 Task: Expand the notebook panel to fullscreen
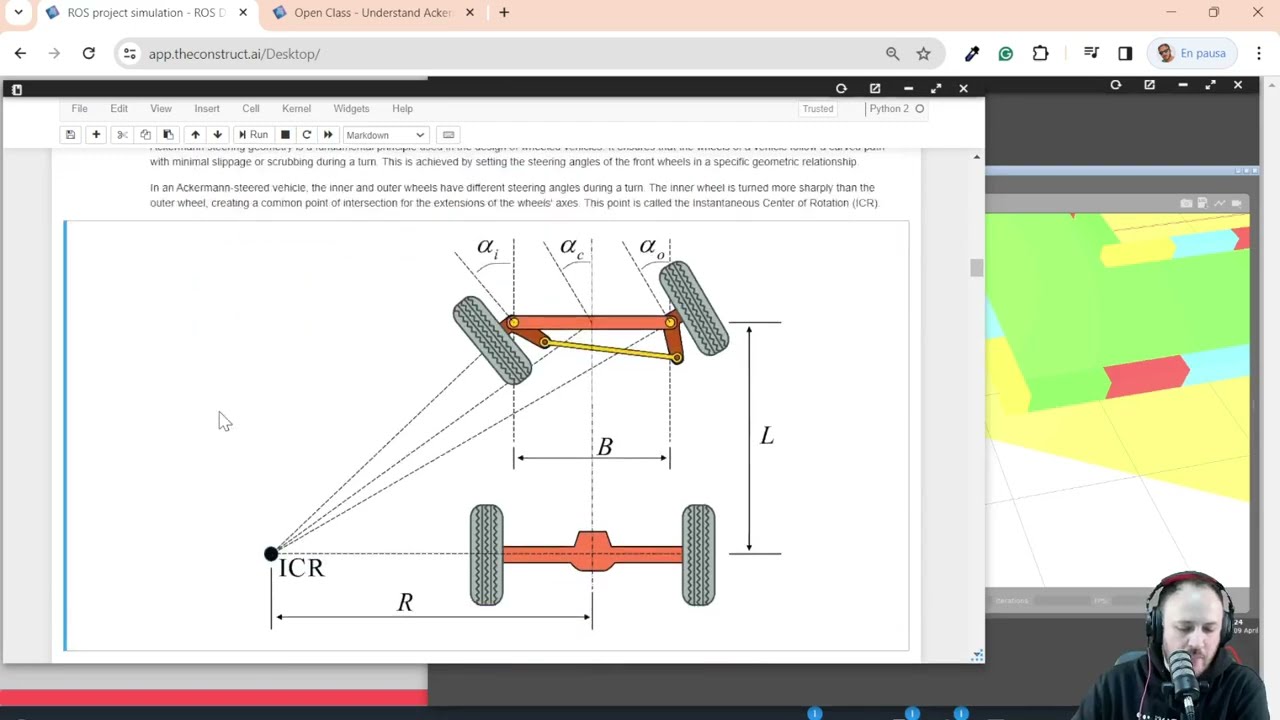pos(936,88)
